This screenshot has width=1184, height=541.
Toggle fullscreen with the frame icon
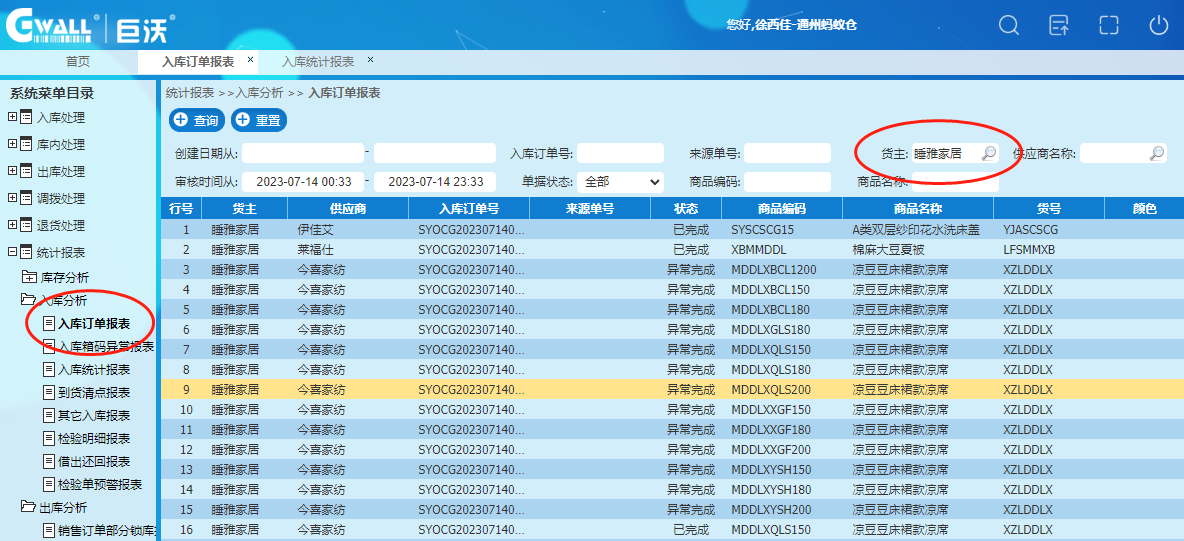tap(1108, 25)
